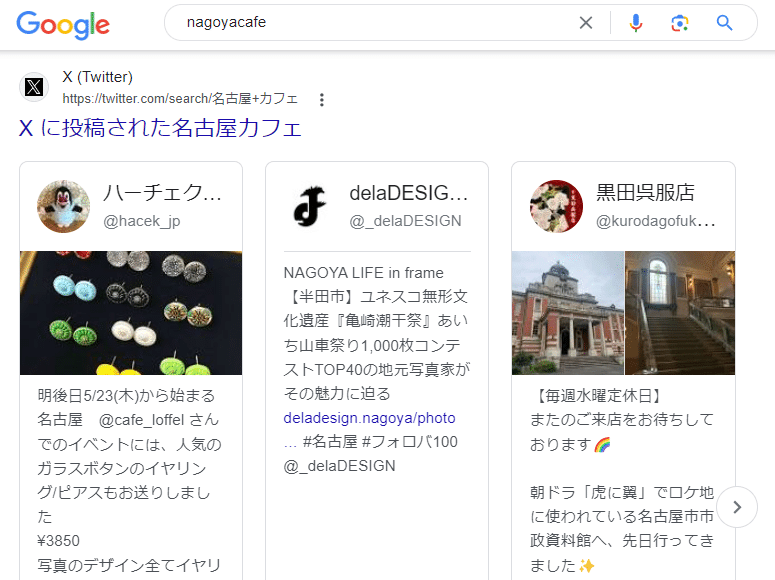Click the magnifier search button
The height and width of the screenshot is (580, 775).
pos(724,23)
